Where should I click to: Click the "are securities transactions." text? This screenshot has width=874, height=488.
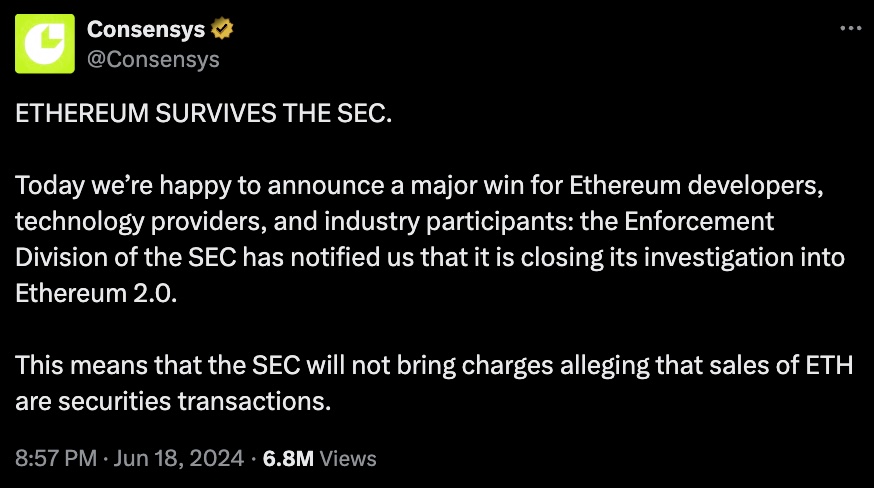pyautogui.click(x=172, y=402)
